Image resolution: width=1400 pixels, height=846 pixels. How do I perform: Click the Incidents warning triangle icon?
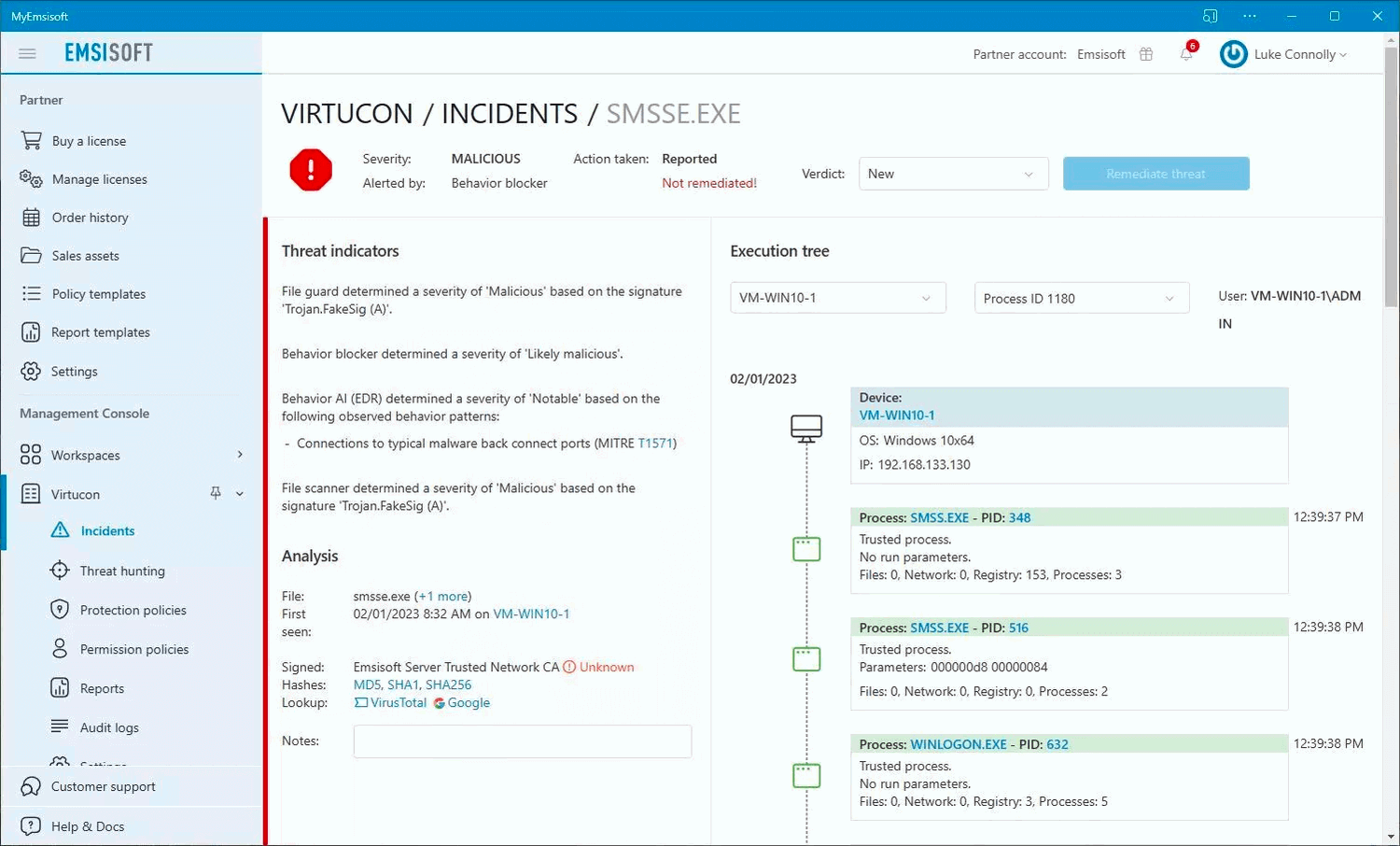click(x=60, y=530)
